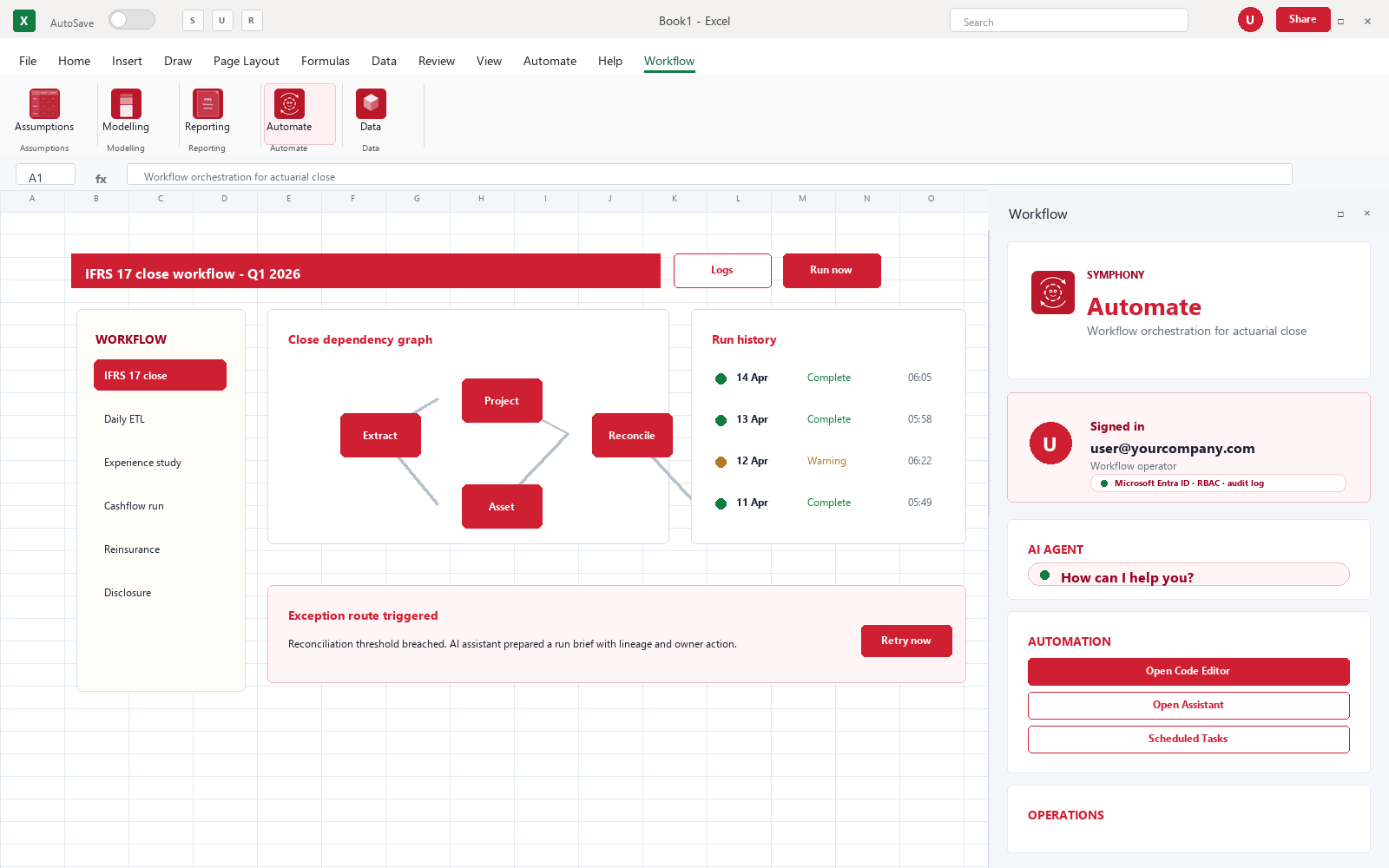This screenshot has height=868, width=1389.
Task: Click column header M
Action: pyautogui.click(x=803, y=199)
